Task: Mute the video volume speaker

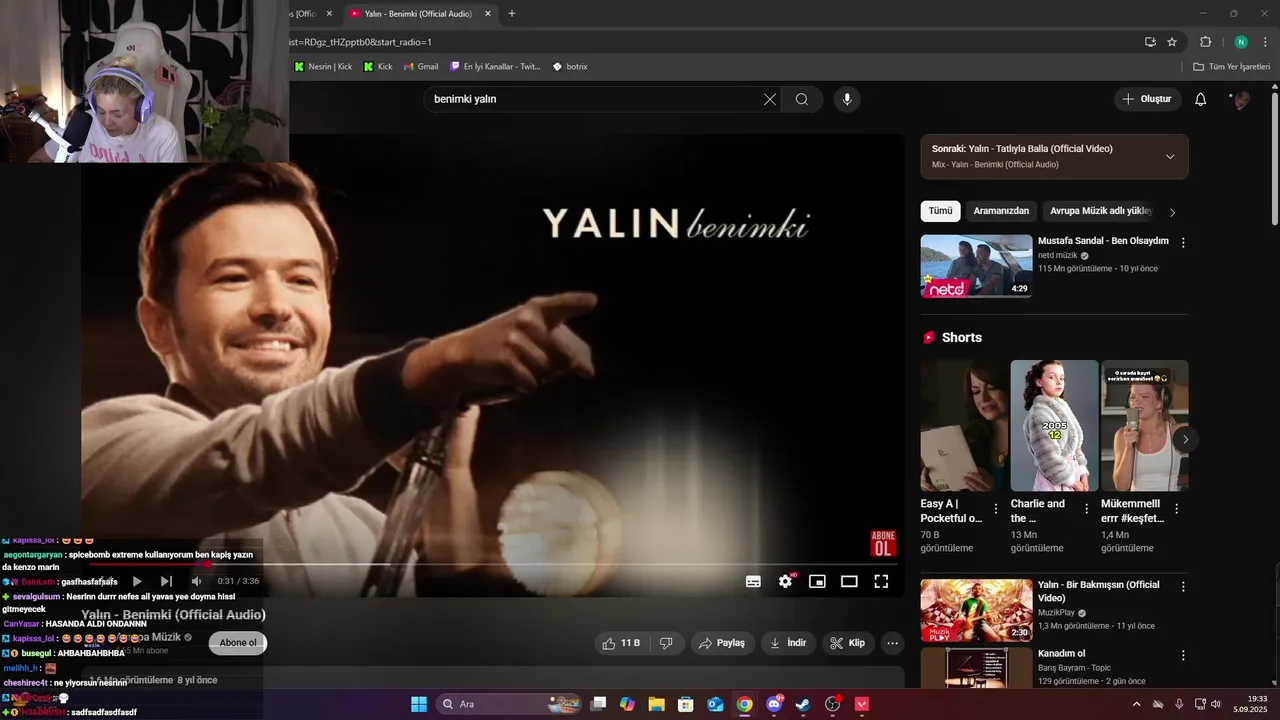Action: coord(196,581)
